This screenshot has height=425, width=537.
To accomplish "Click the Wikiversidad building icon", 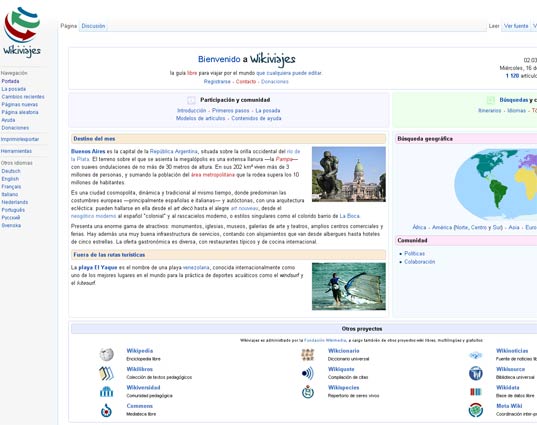I will [107, 391].
